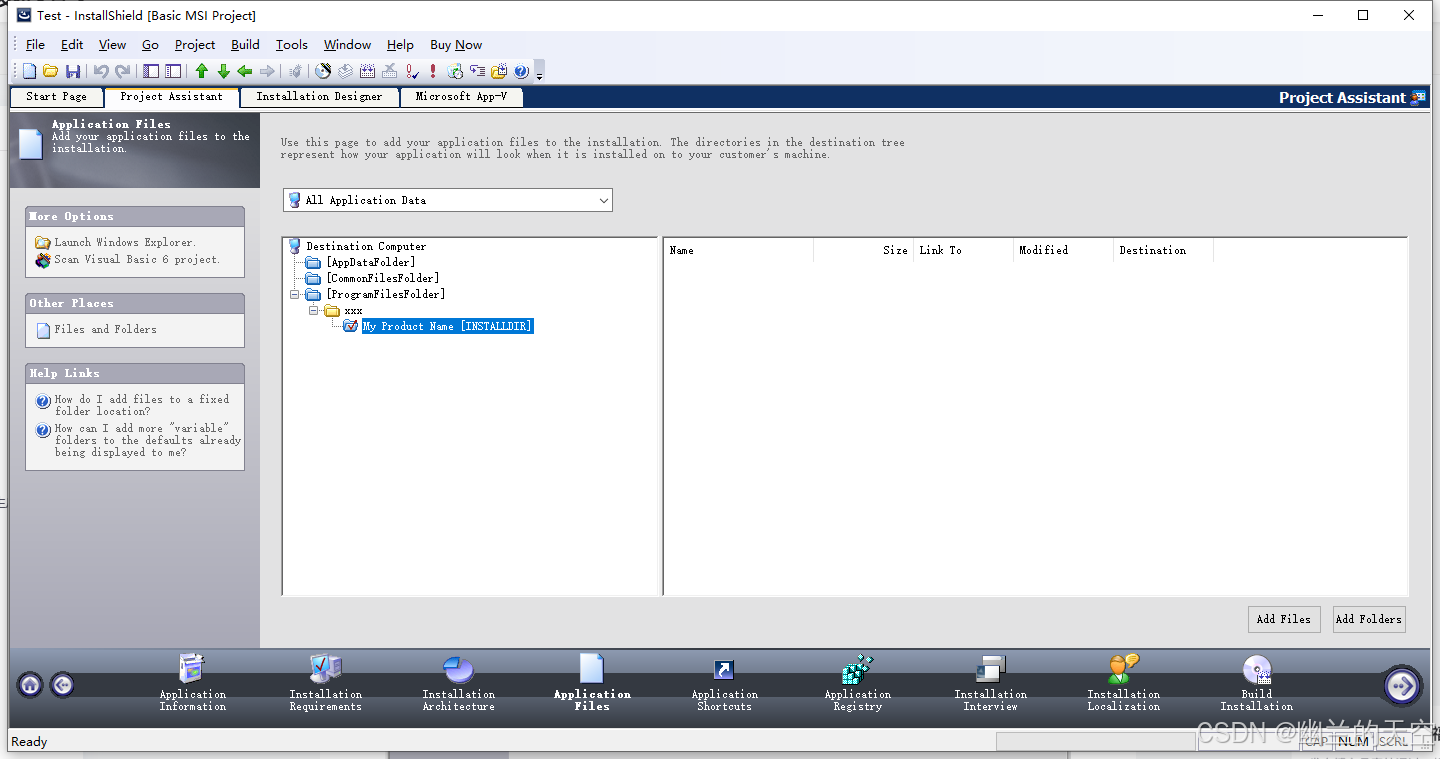The image size is (1440, 759).
Task: Switch to the Microsoft App-V tab
Action: click(461, 97)
